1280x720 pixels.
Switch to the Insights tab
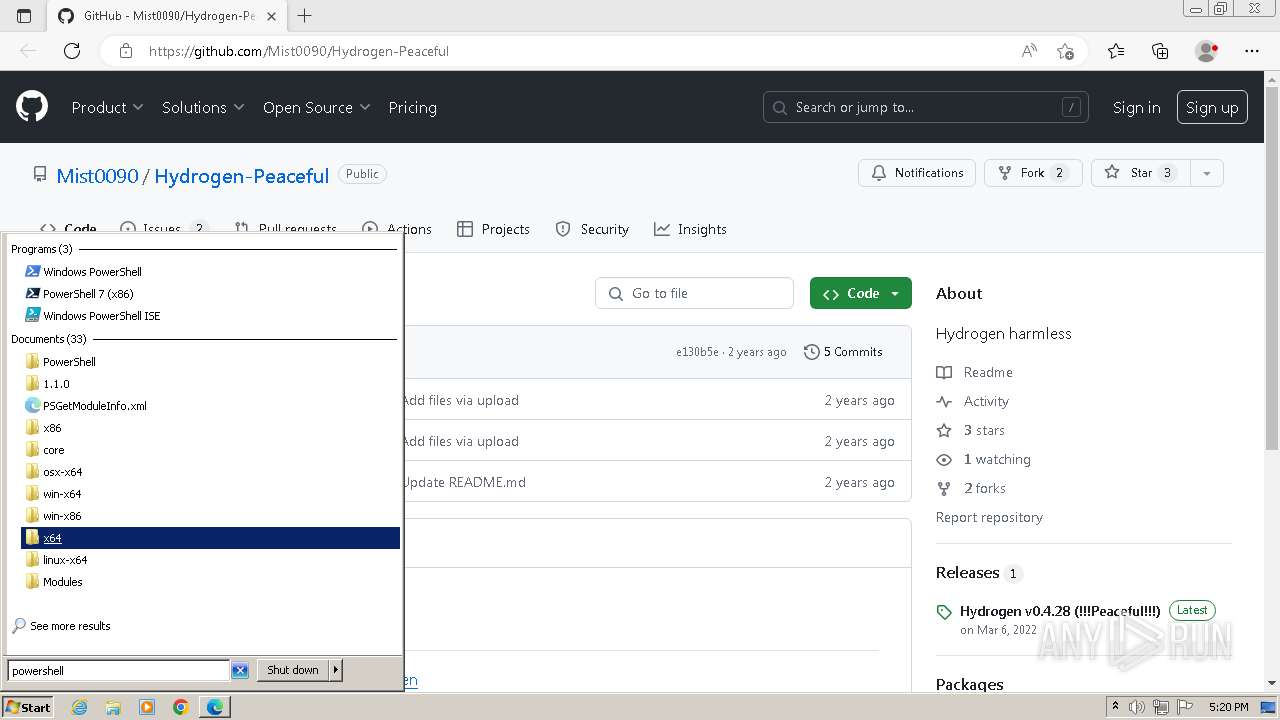click(x=690, y=229)
